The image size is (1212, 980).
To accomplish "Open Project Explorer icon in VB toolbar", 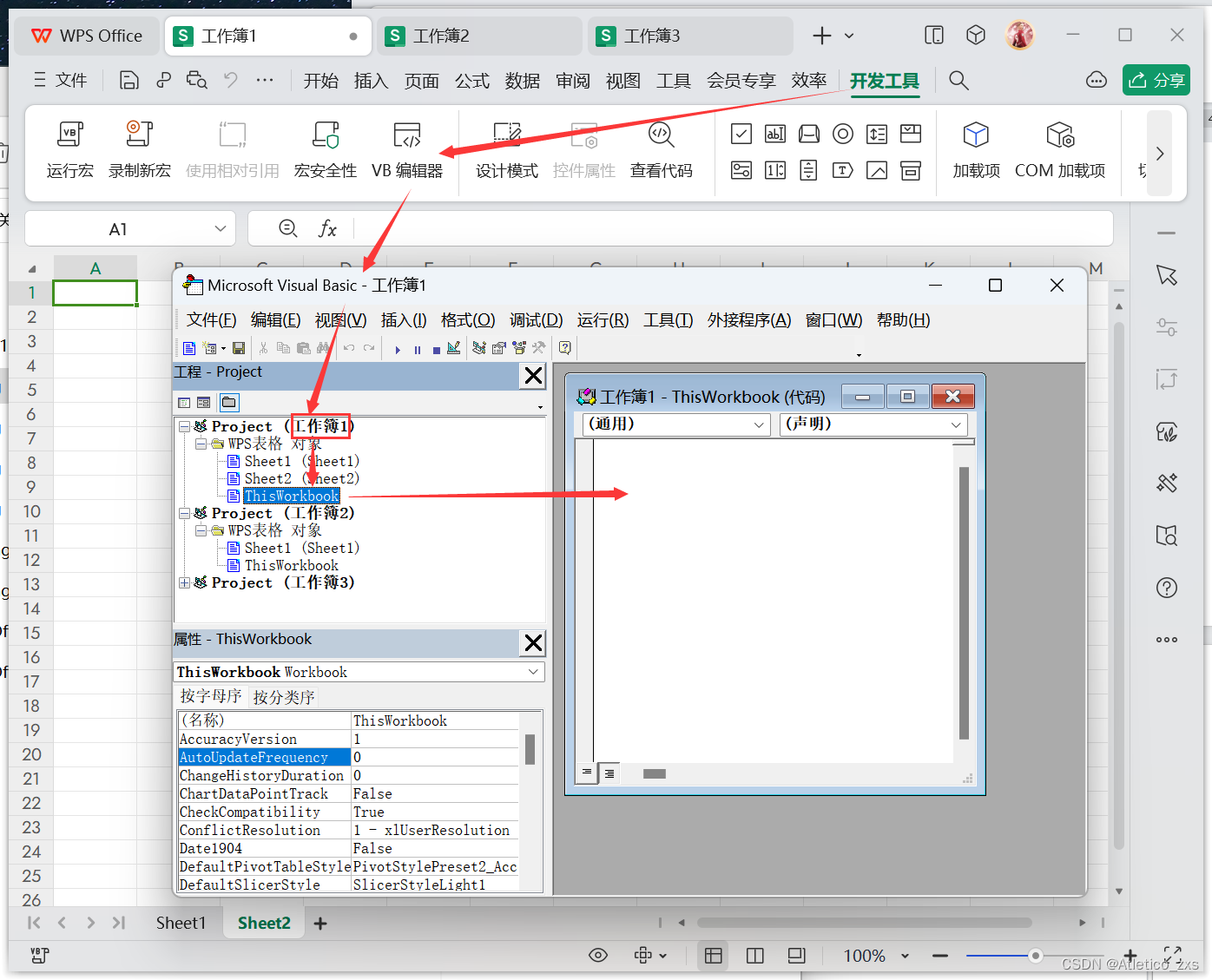I will (479, 348).
